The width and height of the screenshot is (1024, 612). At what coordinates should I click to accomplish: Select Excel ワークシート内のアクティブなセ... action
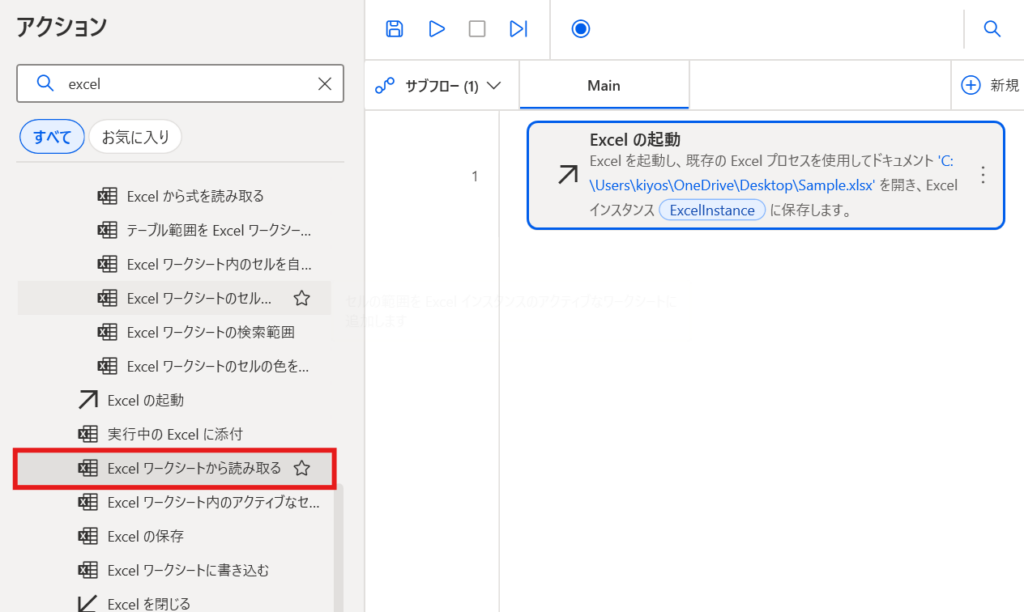click(x=174, y=502)
